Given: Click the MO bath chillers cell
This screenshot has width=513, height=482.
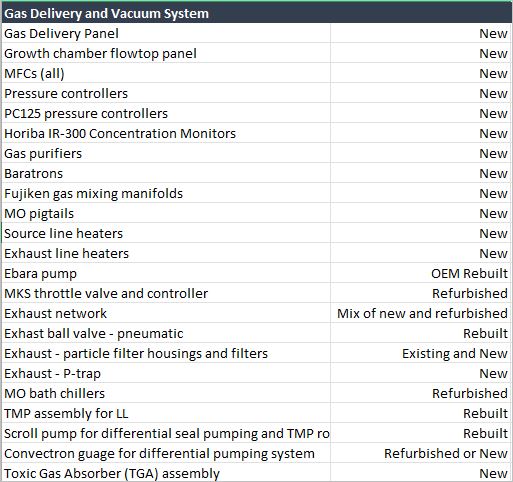Looking at the screenshot, I should tap(166, 393).
